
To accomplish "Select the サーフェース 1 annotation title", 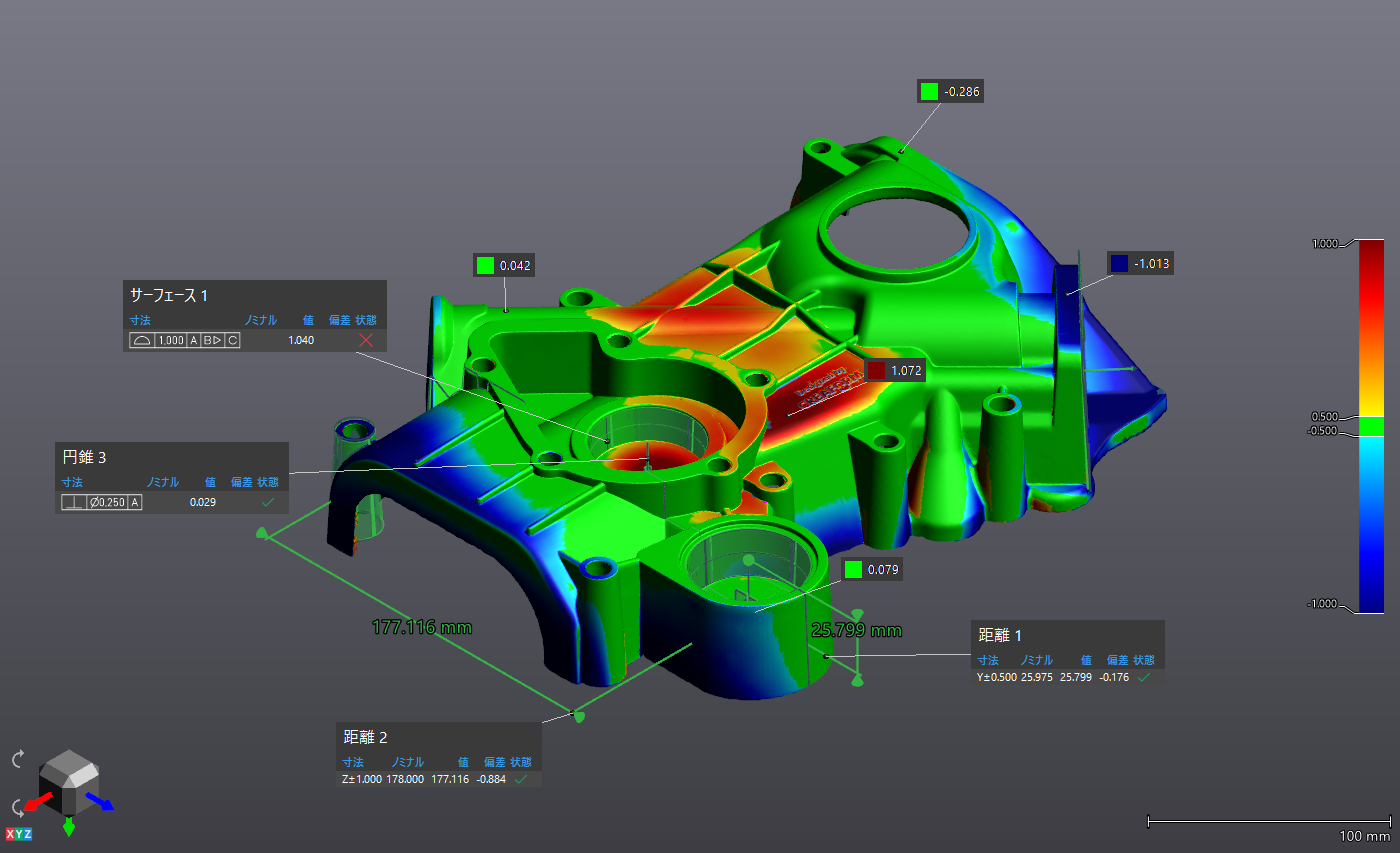I will pos(169,296).
